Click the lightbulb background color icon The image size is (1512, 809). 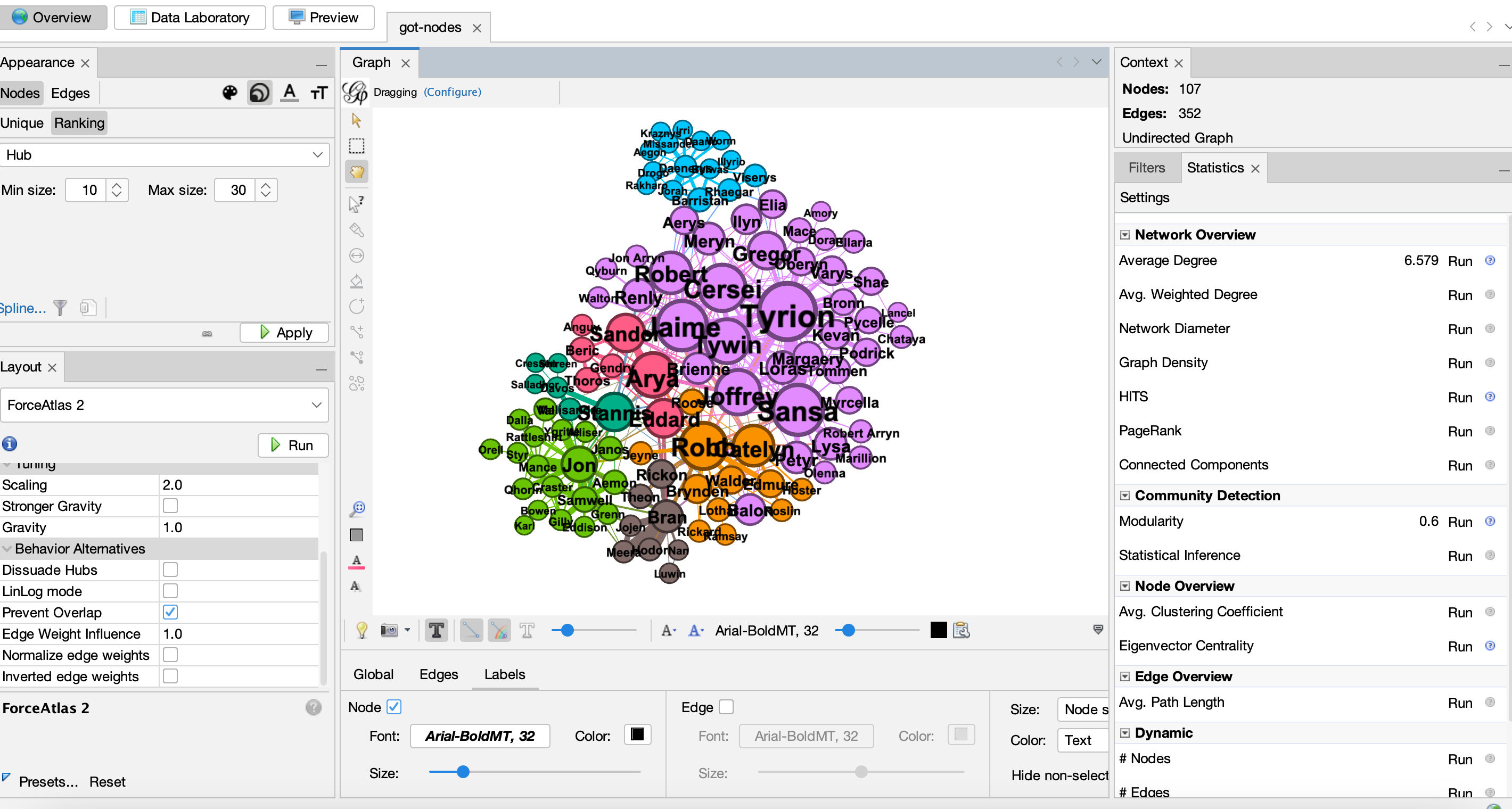[x=361, y=630]
